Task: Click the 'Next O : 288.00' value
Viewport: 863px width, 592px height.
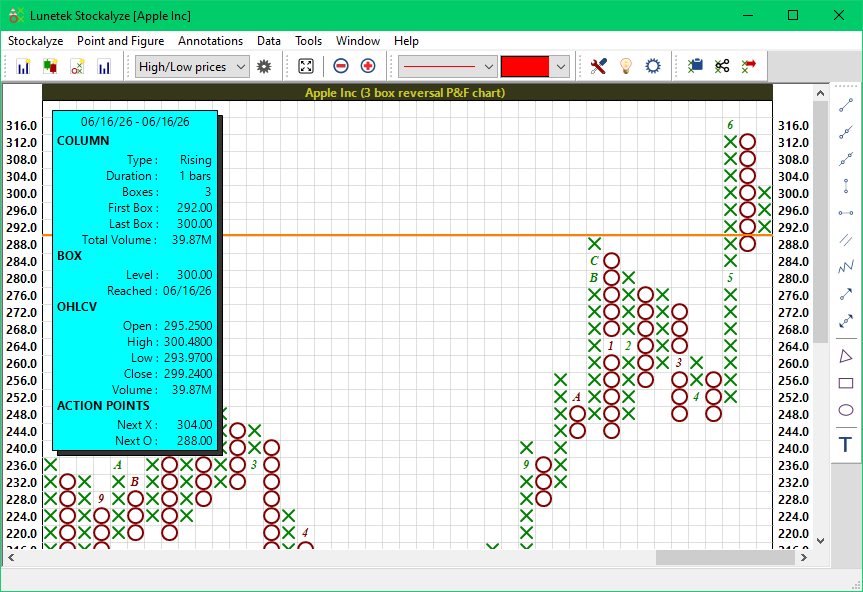Action: [194, 441]
